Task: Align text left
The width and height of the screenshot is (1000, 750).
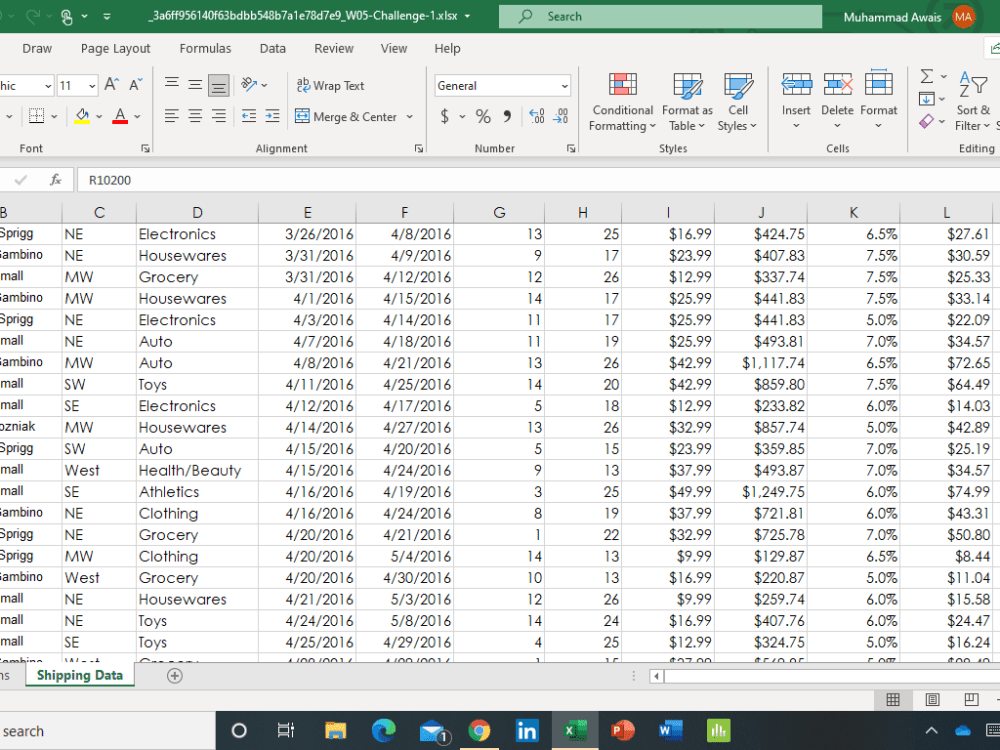Action: [172, 116]
